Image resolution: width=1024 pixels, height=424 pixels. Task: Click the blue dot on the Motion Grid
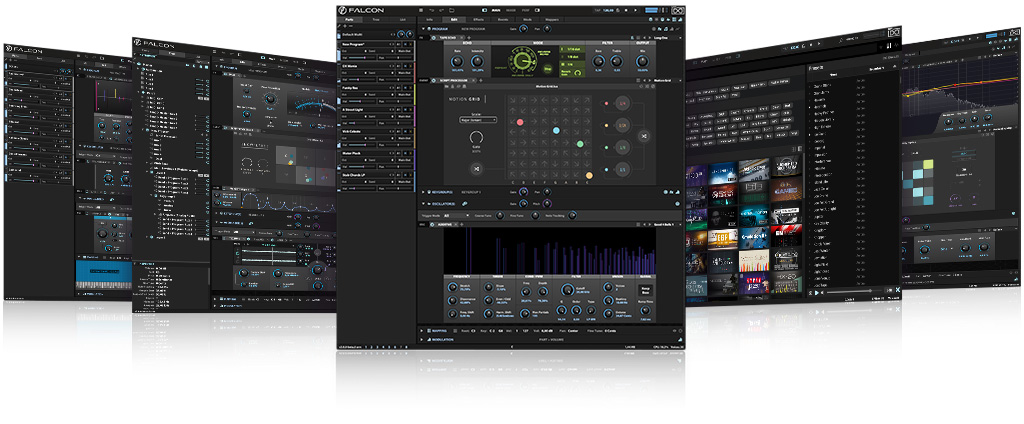coord(556,130)
